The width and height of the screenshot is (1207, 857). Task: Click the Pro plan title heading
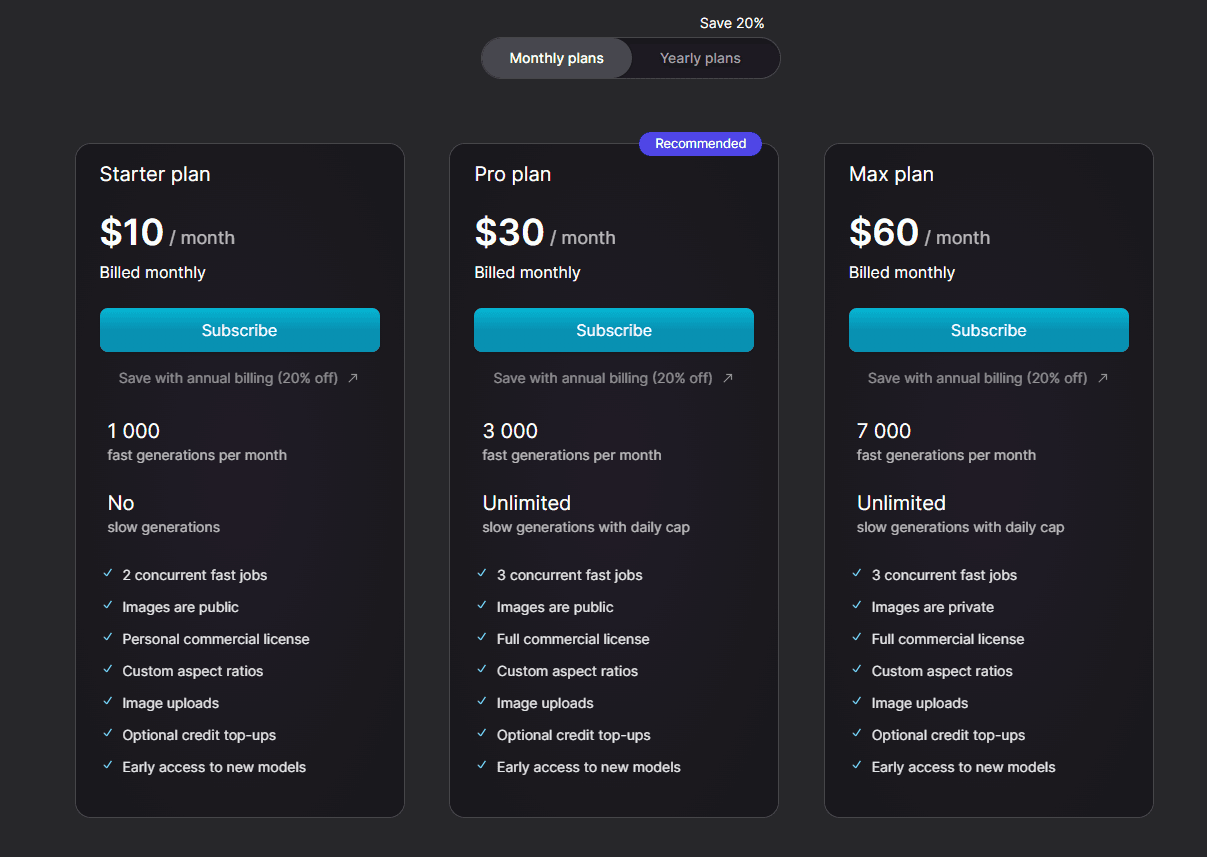pyautogui.click(x=513, y=174)
